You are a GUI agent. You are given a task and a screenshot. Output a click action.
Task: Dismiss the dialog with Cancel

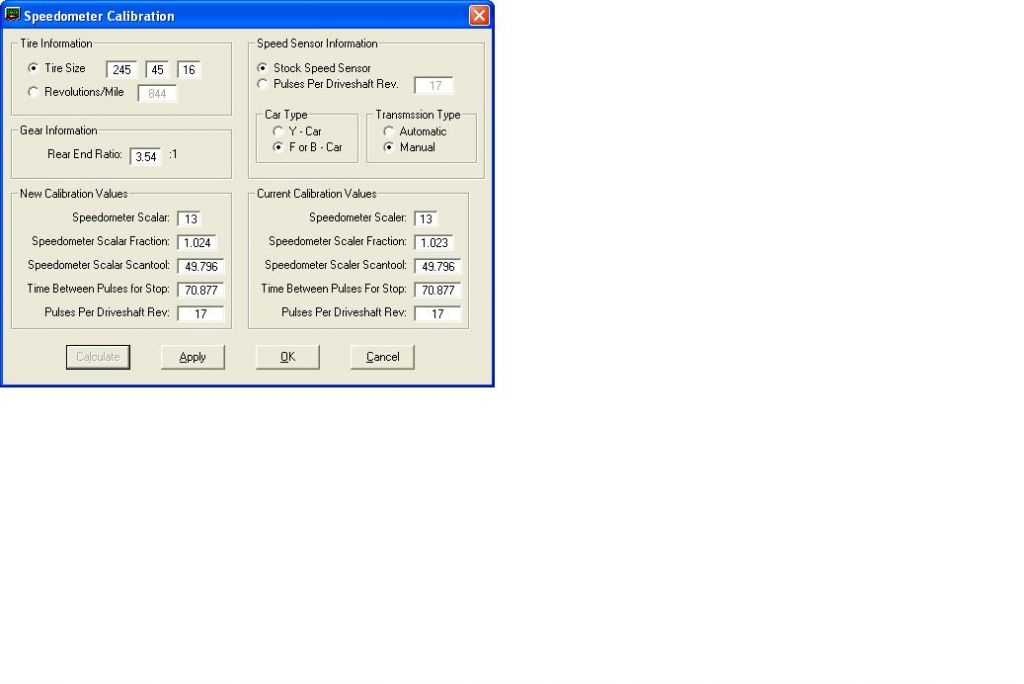point(382,357)
